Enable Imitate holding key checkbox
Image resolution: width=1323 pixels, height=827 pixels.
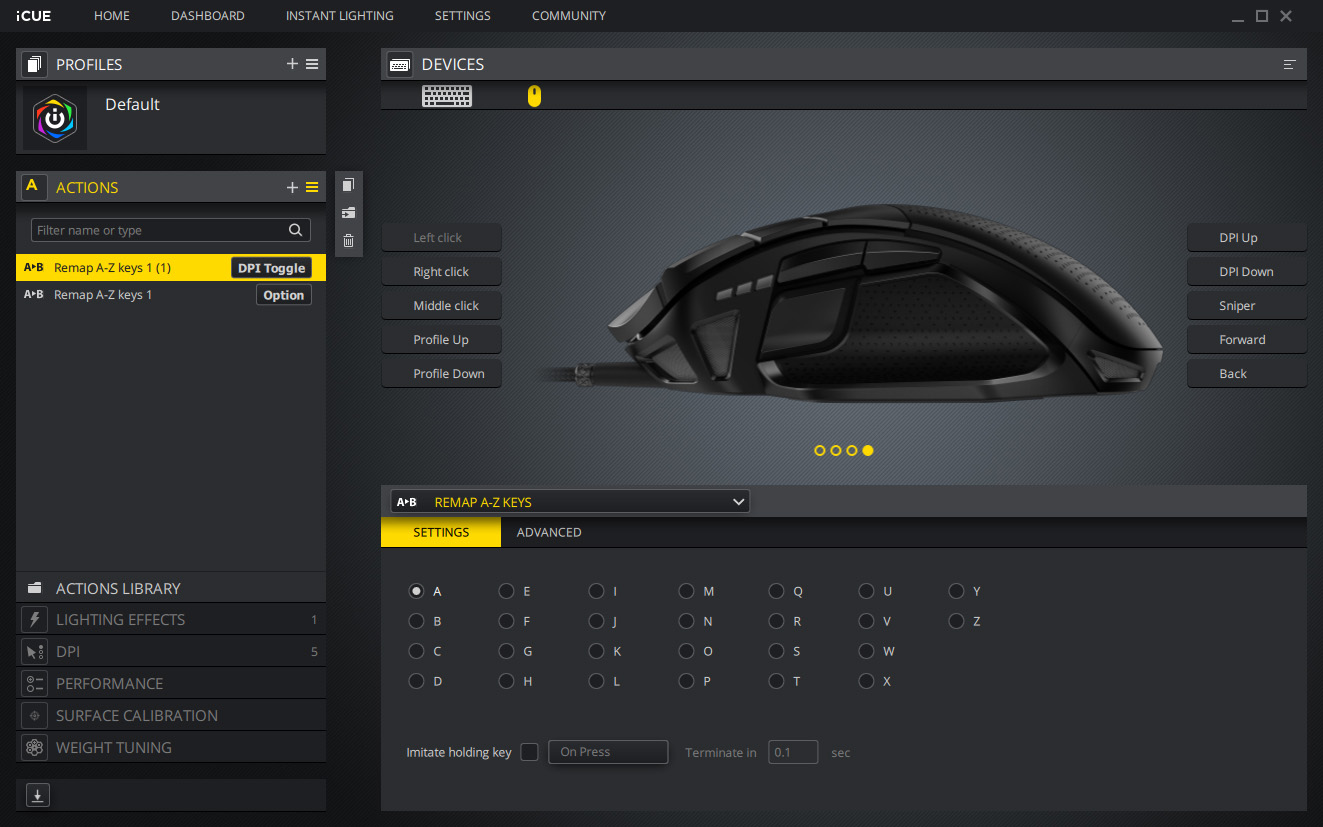(529, 752)
